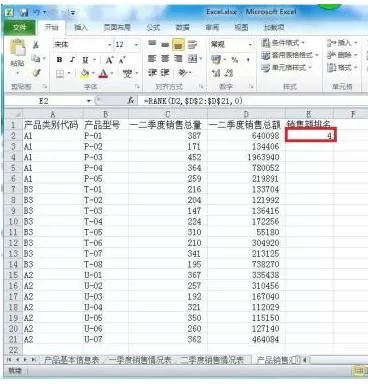Screen dimensions: 368x384
Task: Switch to the Formulas (公式) ribbon tab
Action: (153, 27)
